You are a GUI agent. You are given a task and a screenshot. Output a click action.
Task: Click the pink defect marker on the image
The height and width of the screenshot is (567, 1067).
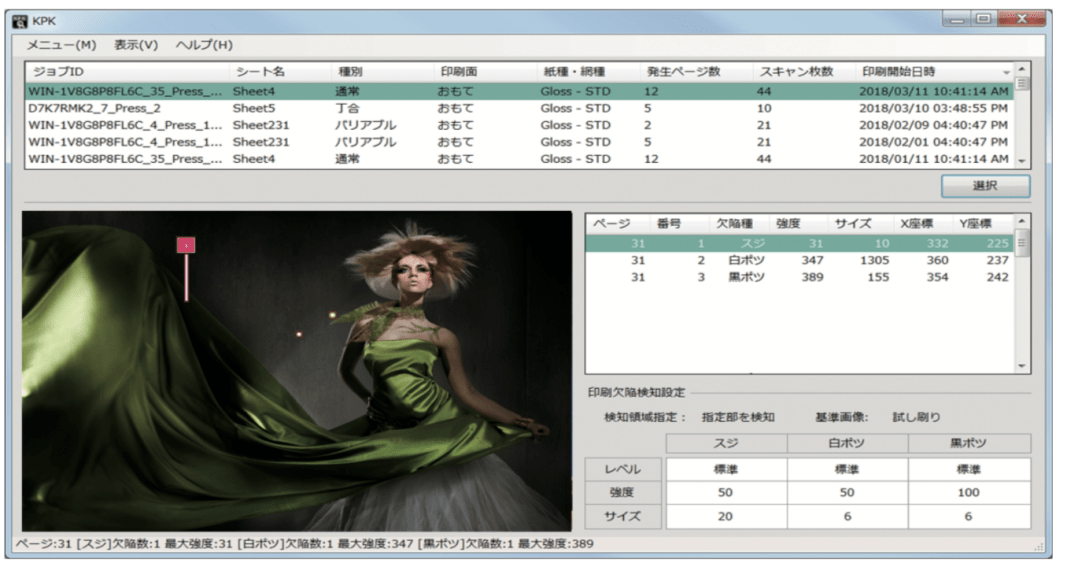pyautogui.click(x=186, y=245)
